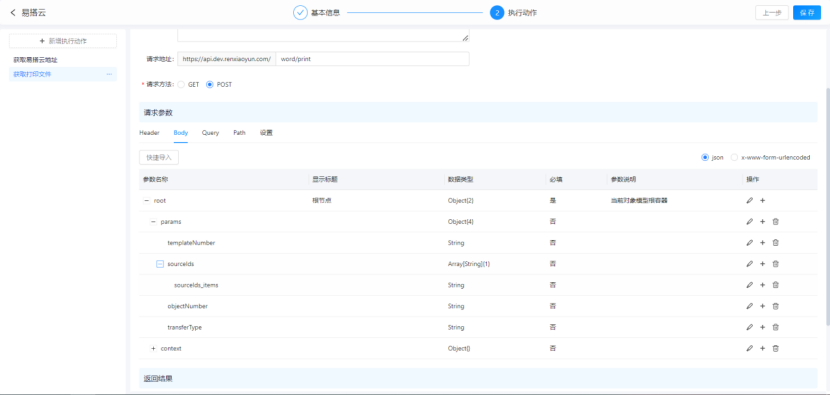Choose the x-www-form-urlencoded body format

click(734, 157)
